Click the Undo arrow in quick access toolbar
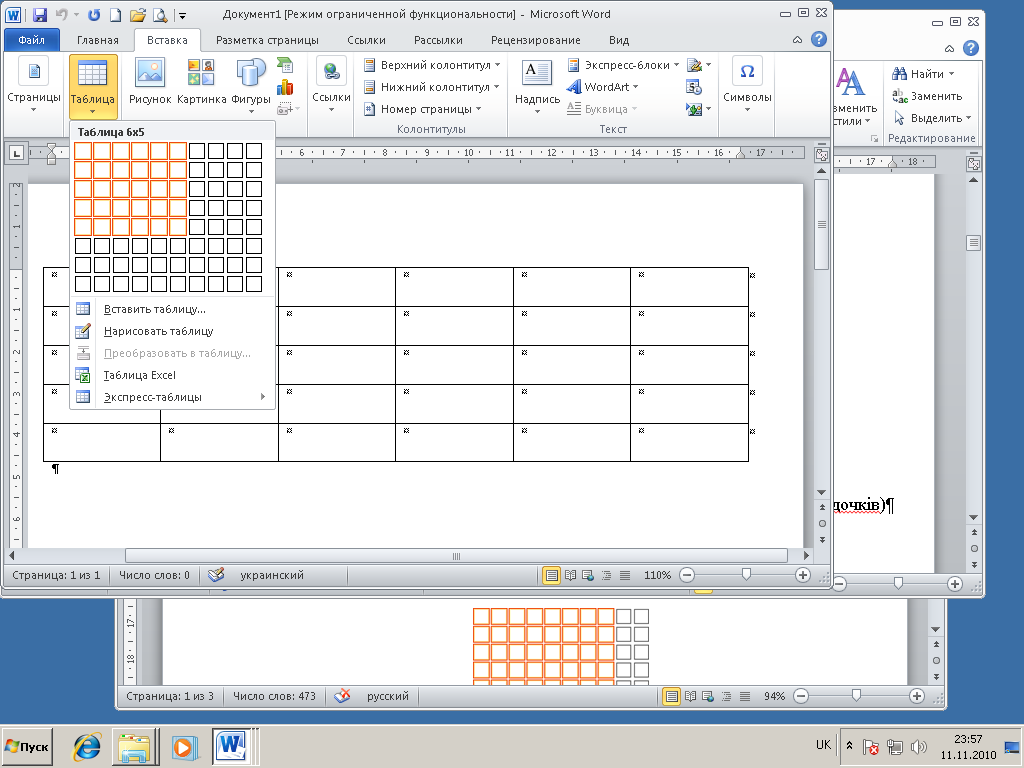The height and width of the screenshot is (768, 1024). tap(62, 14)
